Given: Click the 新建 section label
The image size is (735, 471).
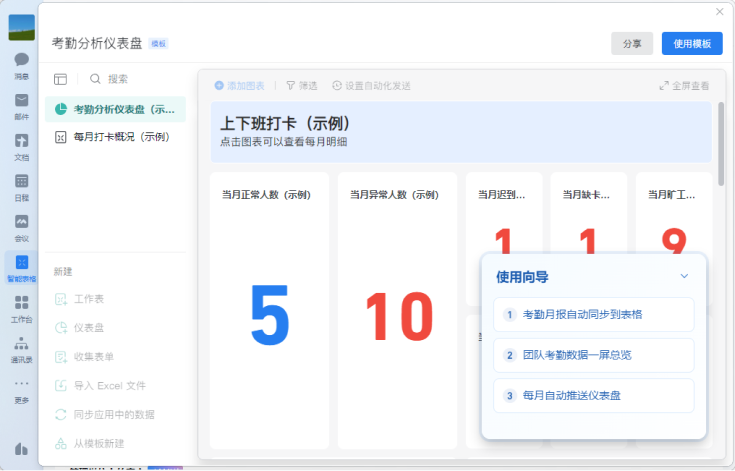Looking at the screenshot, I should pos(63,272).
